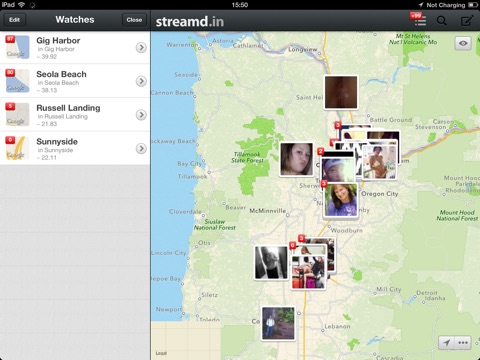Open the black-and-white photo pin
This screenshot has width=480, height=360.
(271, 263)
